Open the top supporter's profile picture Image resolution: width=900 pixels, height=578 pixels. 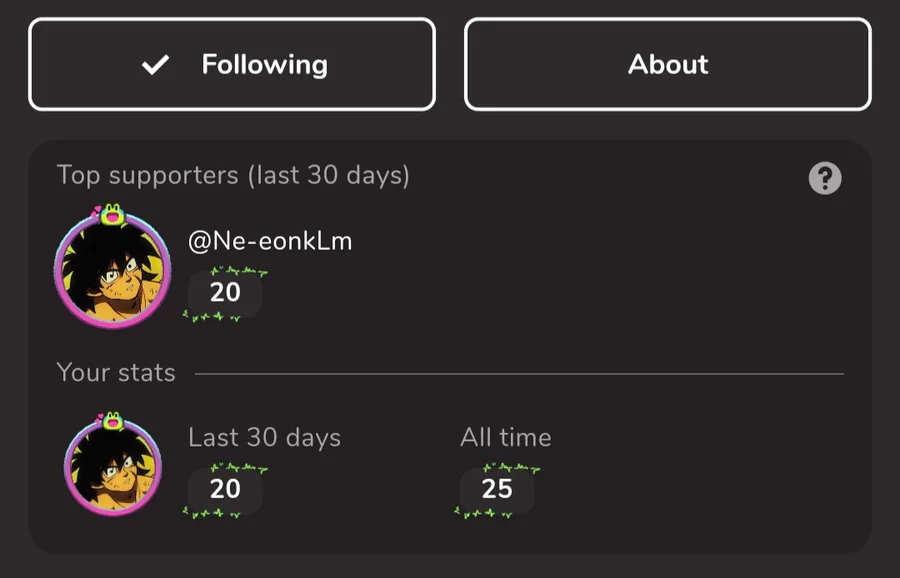tap(111, 271)
